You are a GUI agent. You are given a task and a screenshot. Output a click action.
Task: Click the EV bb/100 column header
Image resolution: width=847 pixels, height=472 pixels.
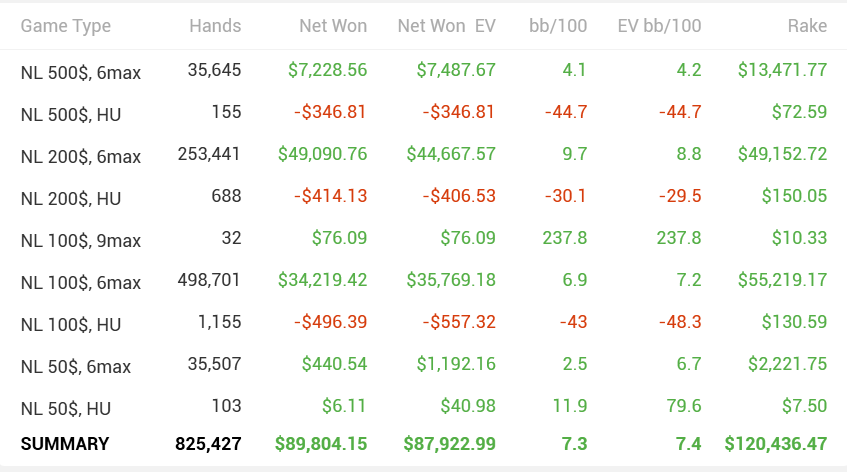(660, 26)
